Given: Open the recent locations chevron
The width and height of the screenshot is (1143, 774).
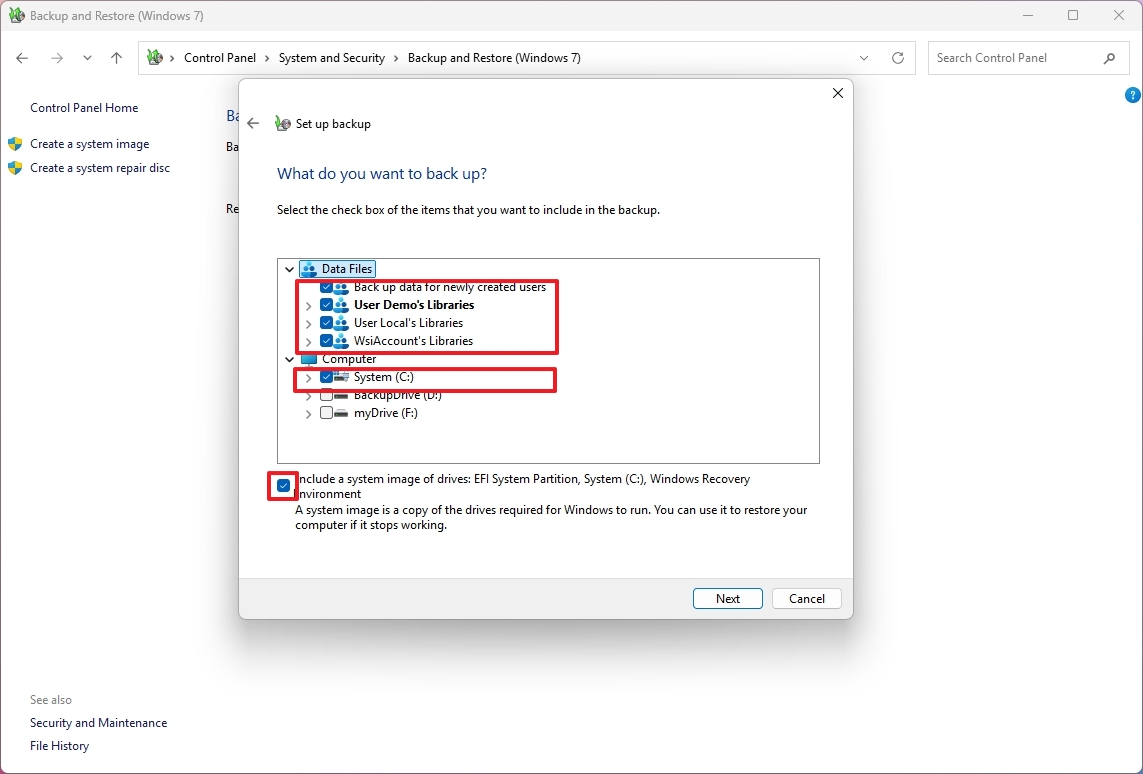Looking at the screenshot, I should 87,58.
